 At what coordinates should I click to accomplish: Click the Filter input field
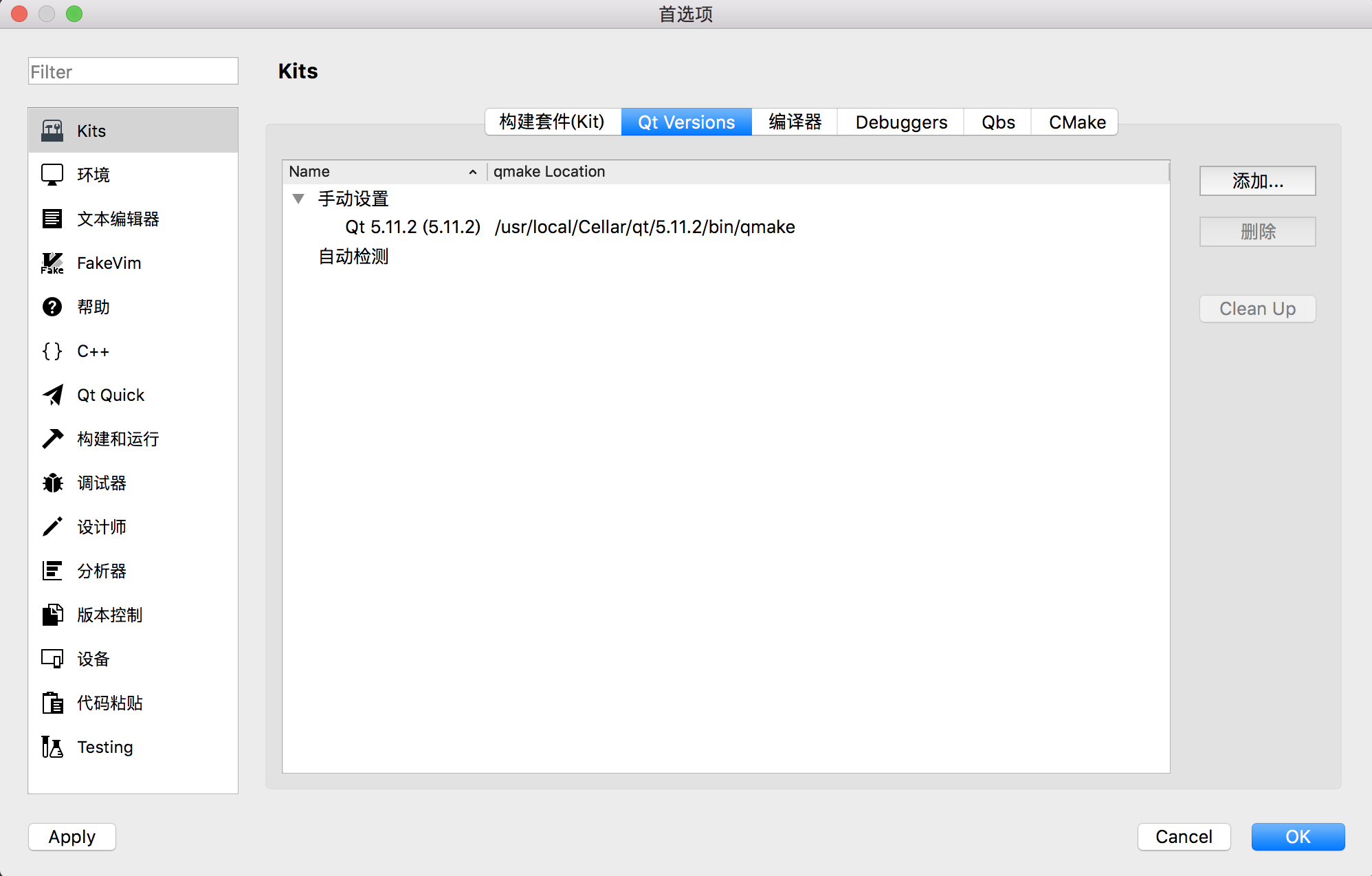133,72
